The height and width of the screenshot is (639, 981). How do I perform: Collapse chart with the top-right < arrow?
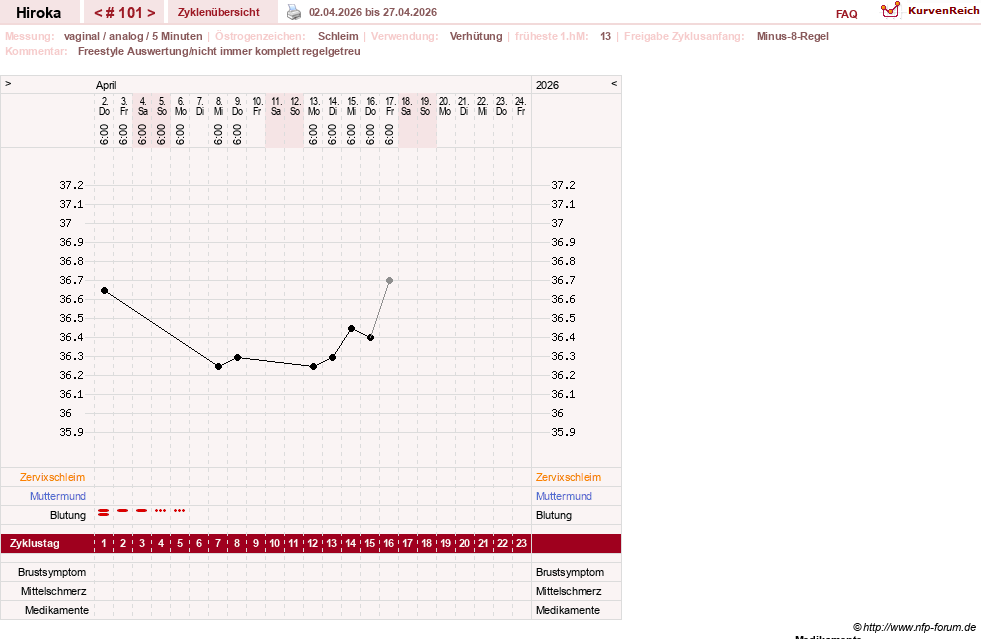click(614, 83)
